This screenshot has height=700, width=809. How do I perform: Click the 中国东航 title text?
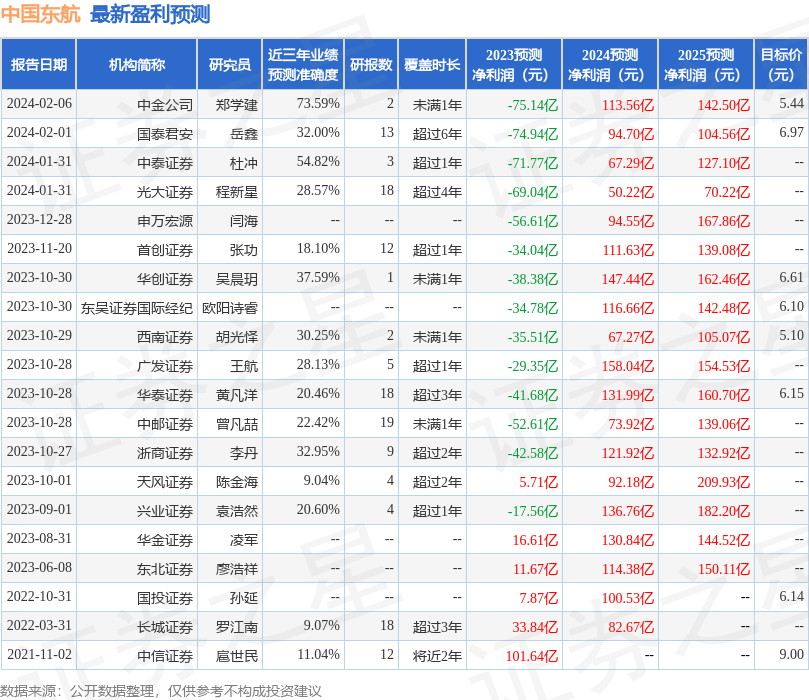[40, 14]
